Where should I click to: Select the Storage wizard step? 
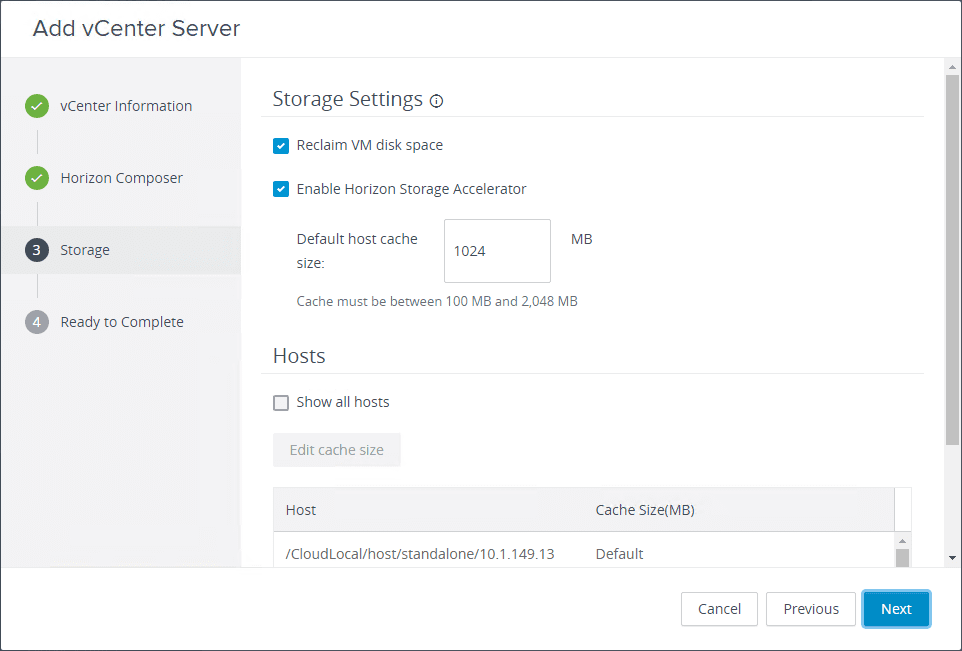point(85,250)
